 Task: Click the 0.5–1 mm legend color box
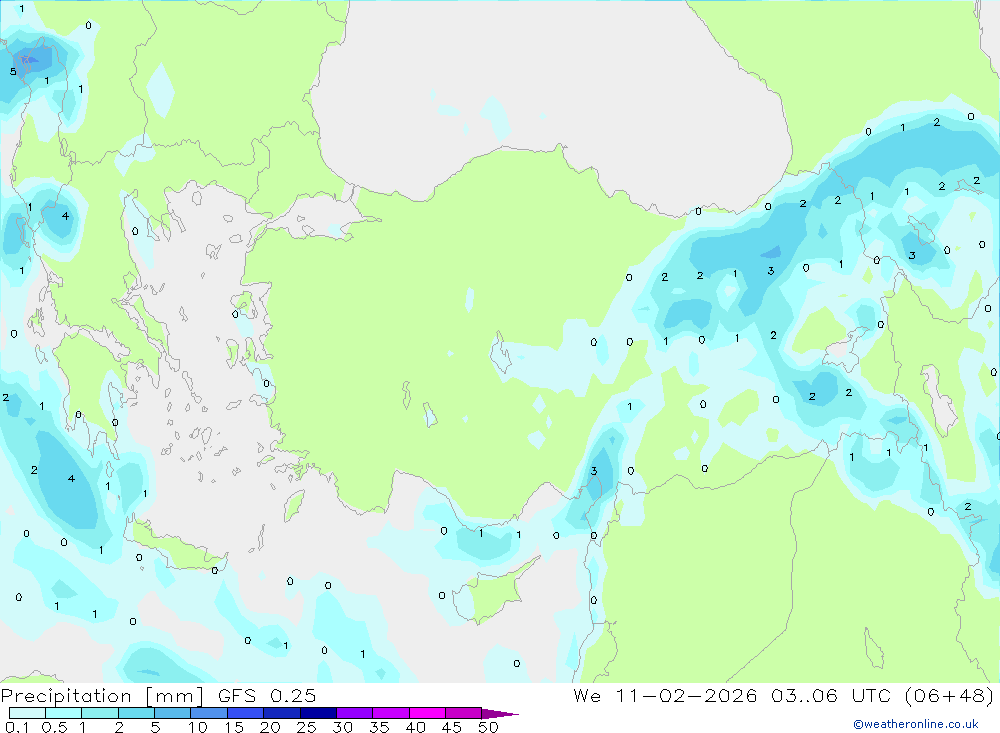[64, 713]
